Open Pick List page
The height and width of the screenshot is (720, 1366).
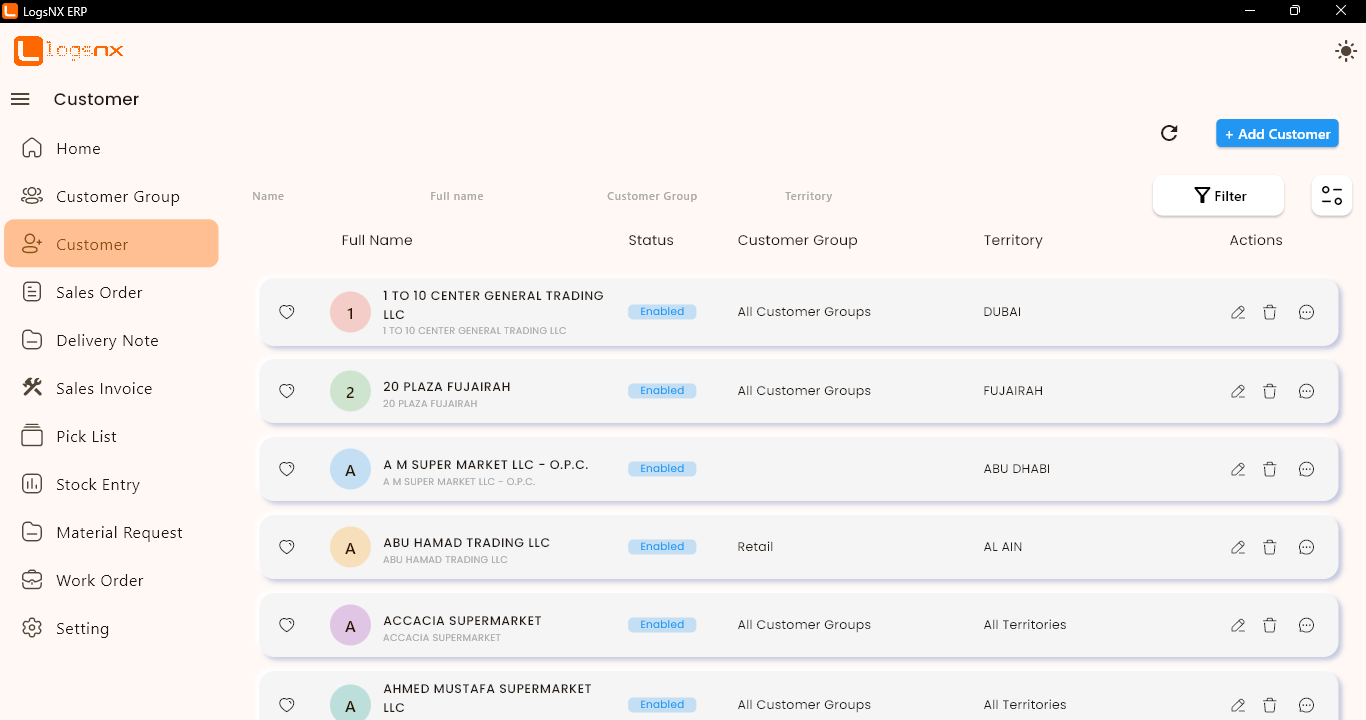pos(111,436)
